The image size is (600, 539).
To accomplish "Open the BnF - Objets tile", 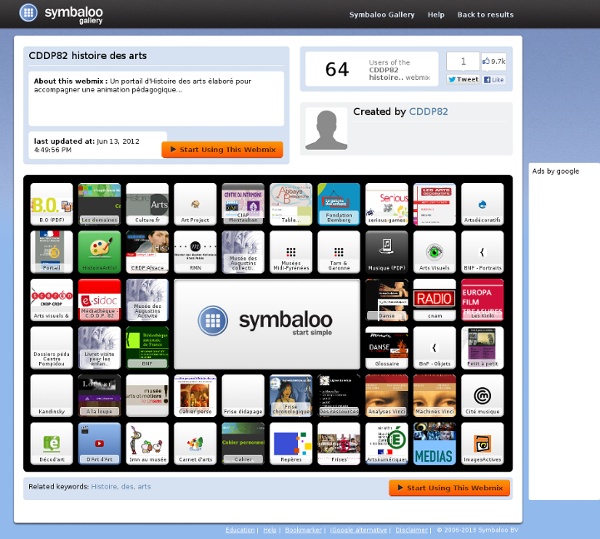I will [x=435, y=347].
